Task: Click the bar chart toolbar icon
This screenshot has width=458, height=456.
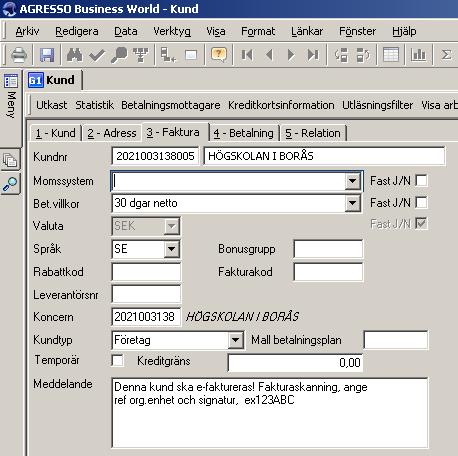Action: (418, 55)
